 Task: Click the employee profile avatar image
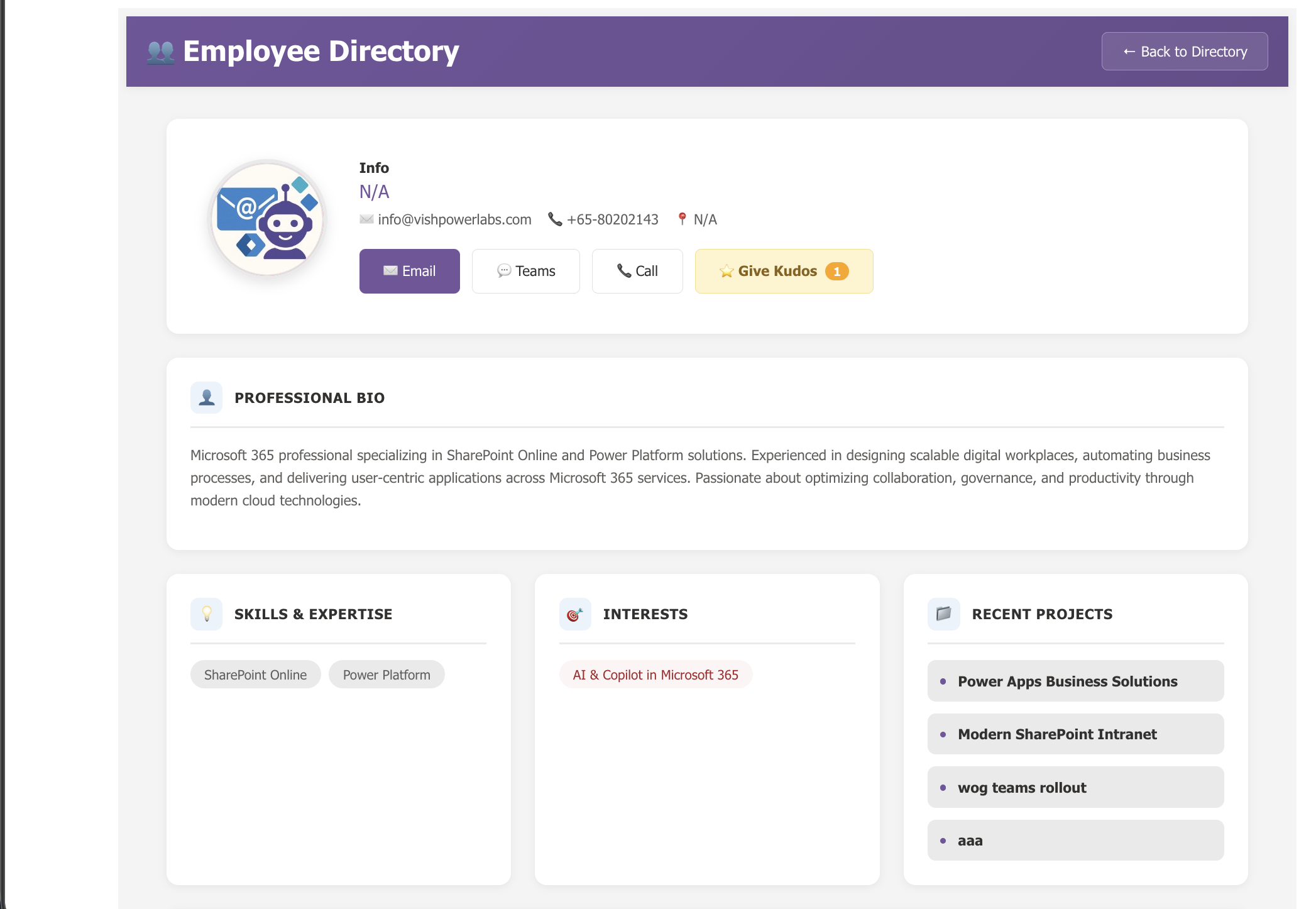tap(266, 219)
